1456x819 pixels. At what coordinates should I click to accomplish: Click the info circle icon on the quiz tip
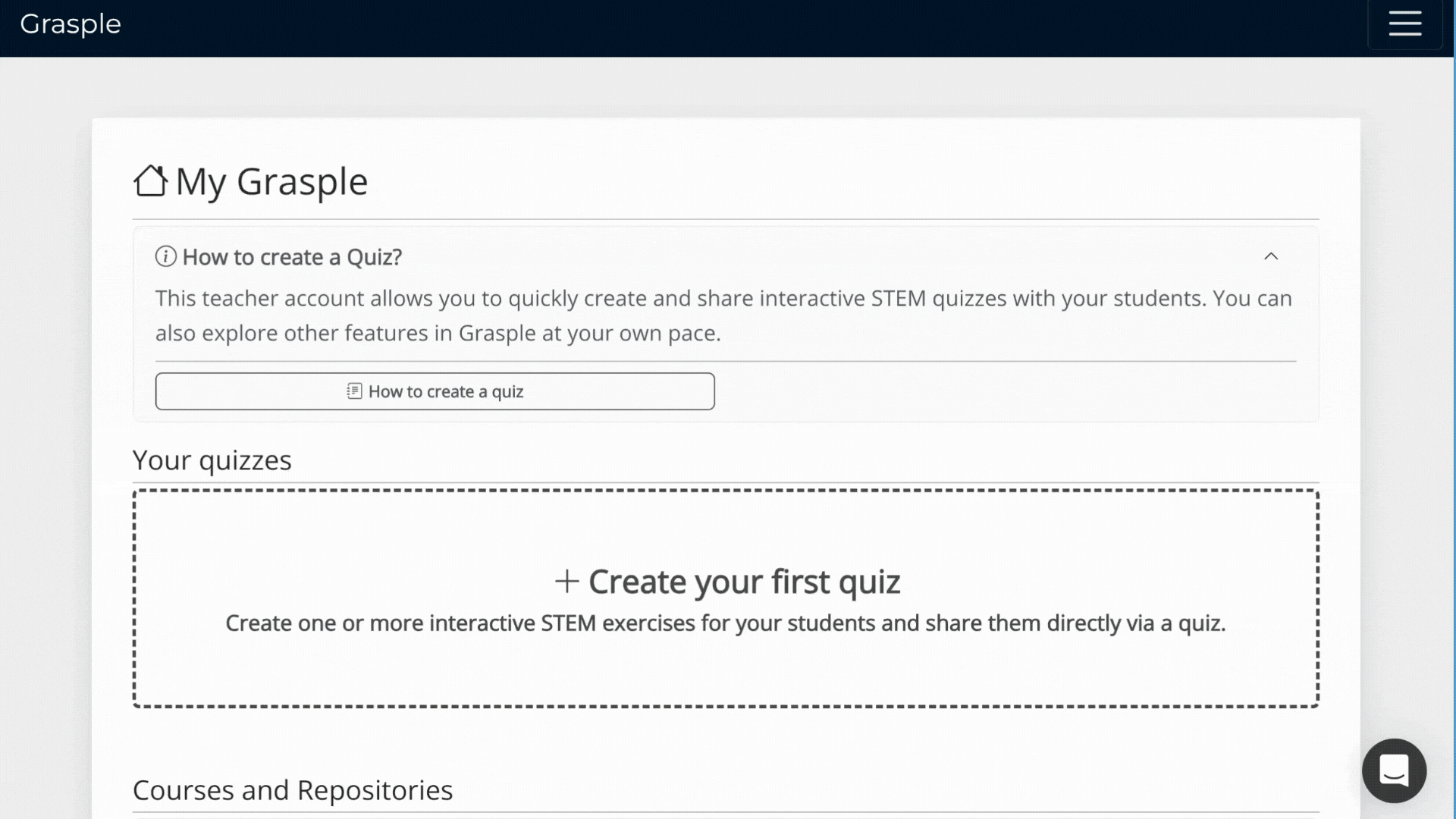tap(165, 256)
